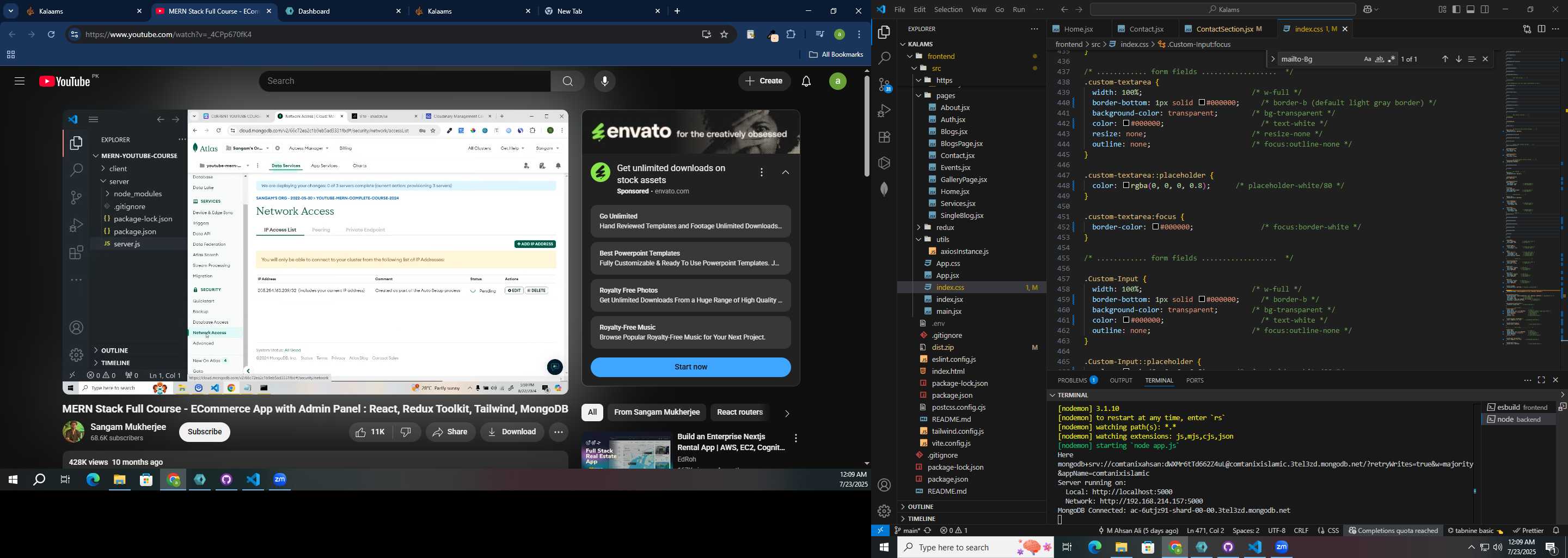The height and width of the screenshot is (558, 1568).
Task: Open Explorer views and more actions ellipsis
Action: click(1034, 29)
